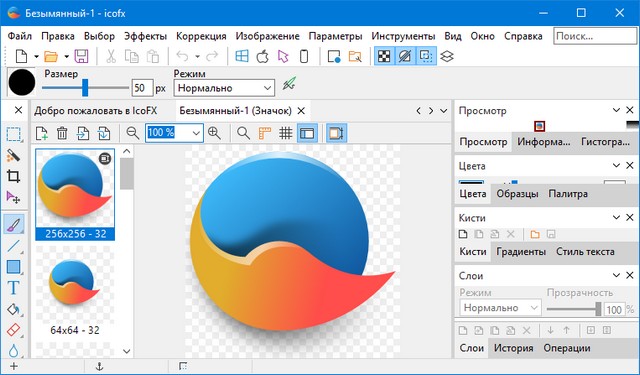Expand the Цвета panel options chevron
This screenshot has width=640, height=375.
click(x=616, y=166)
